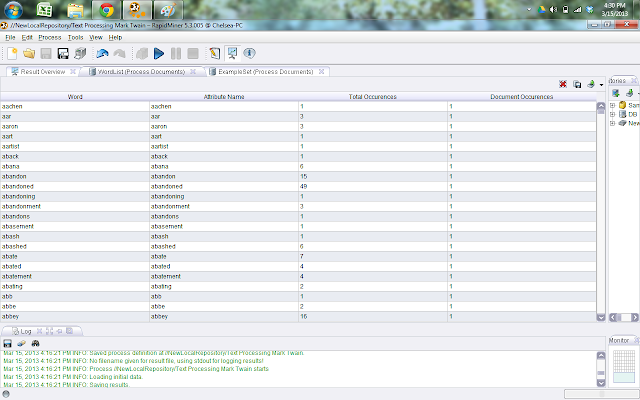640x400 pixels.
Task: Search the log with binoculars icon
Action: 36,343
